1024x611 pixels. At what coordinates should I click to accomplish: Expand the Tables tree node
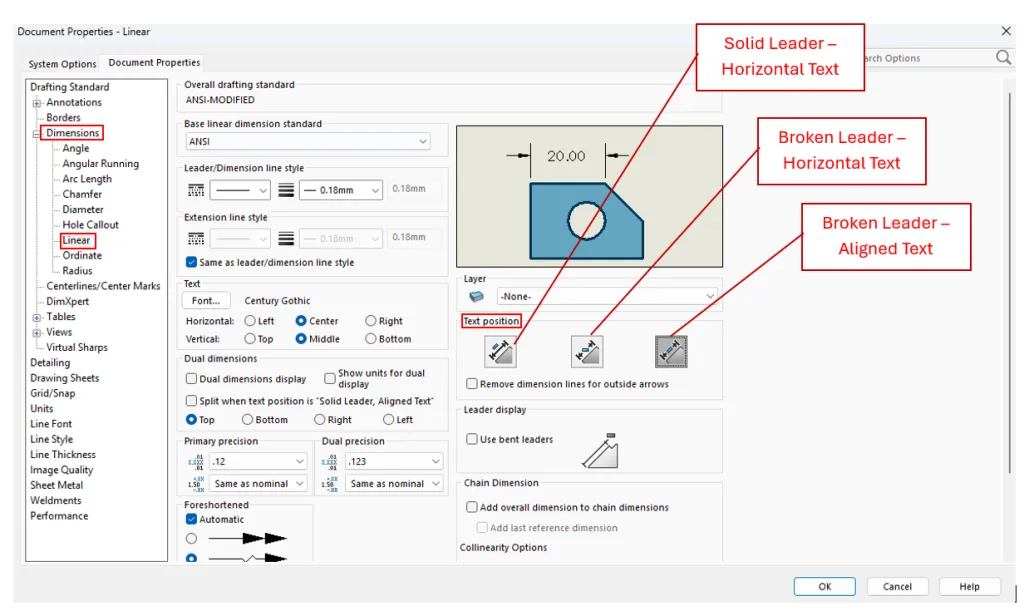37,317
